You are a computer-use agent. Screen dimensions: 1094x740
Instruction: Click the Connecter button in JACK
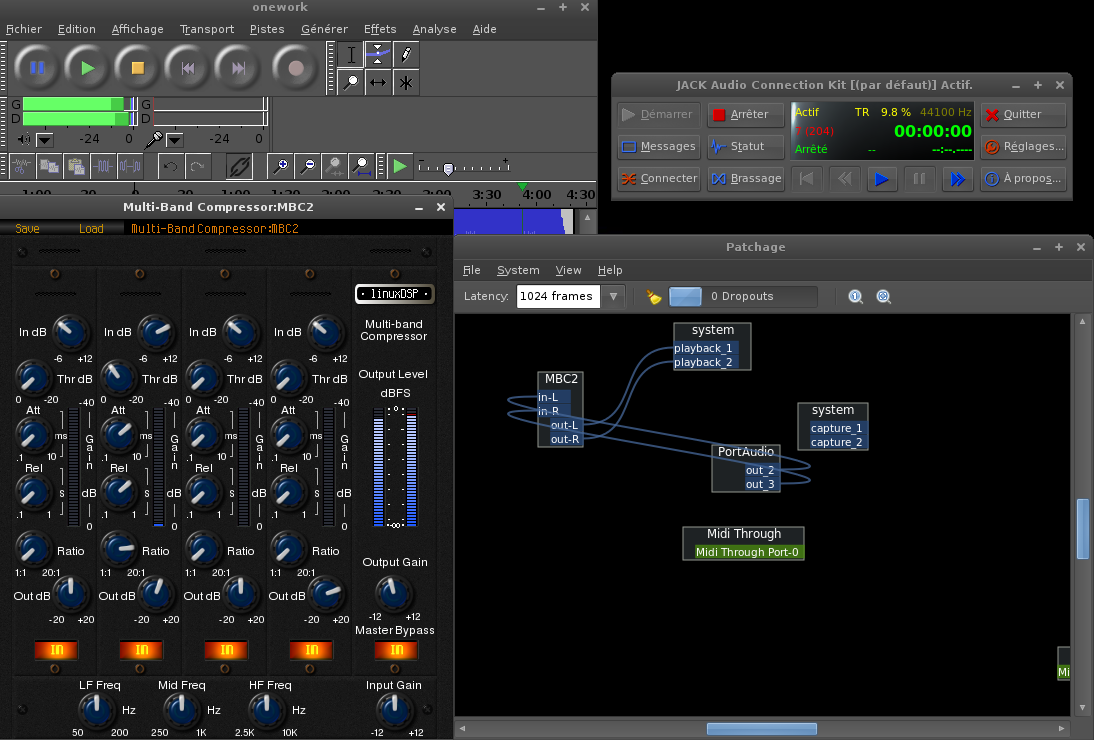click(x=658, y=179)
